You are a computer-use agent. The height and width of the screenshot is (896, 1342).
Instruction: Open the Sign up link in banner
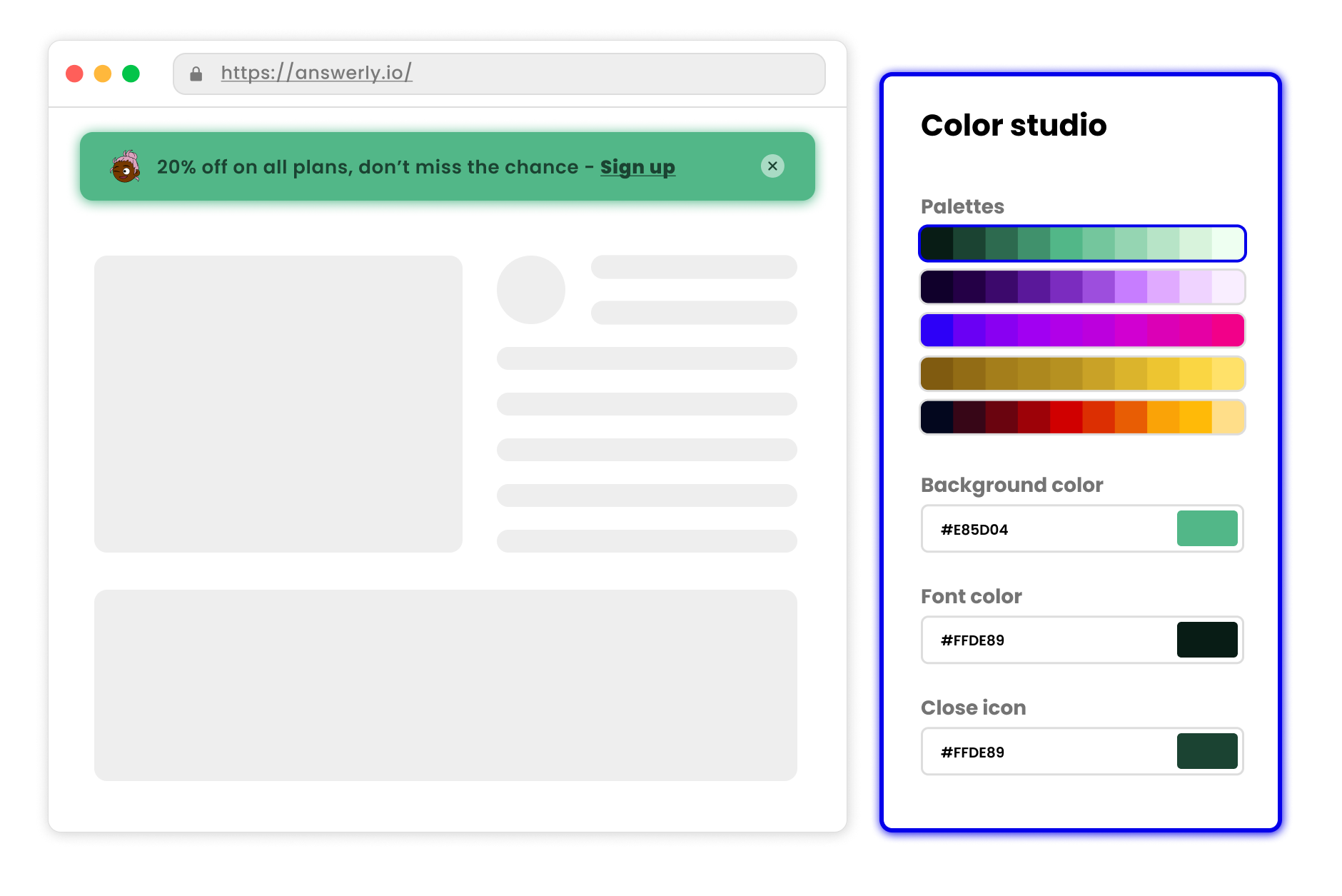point(637,167)
